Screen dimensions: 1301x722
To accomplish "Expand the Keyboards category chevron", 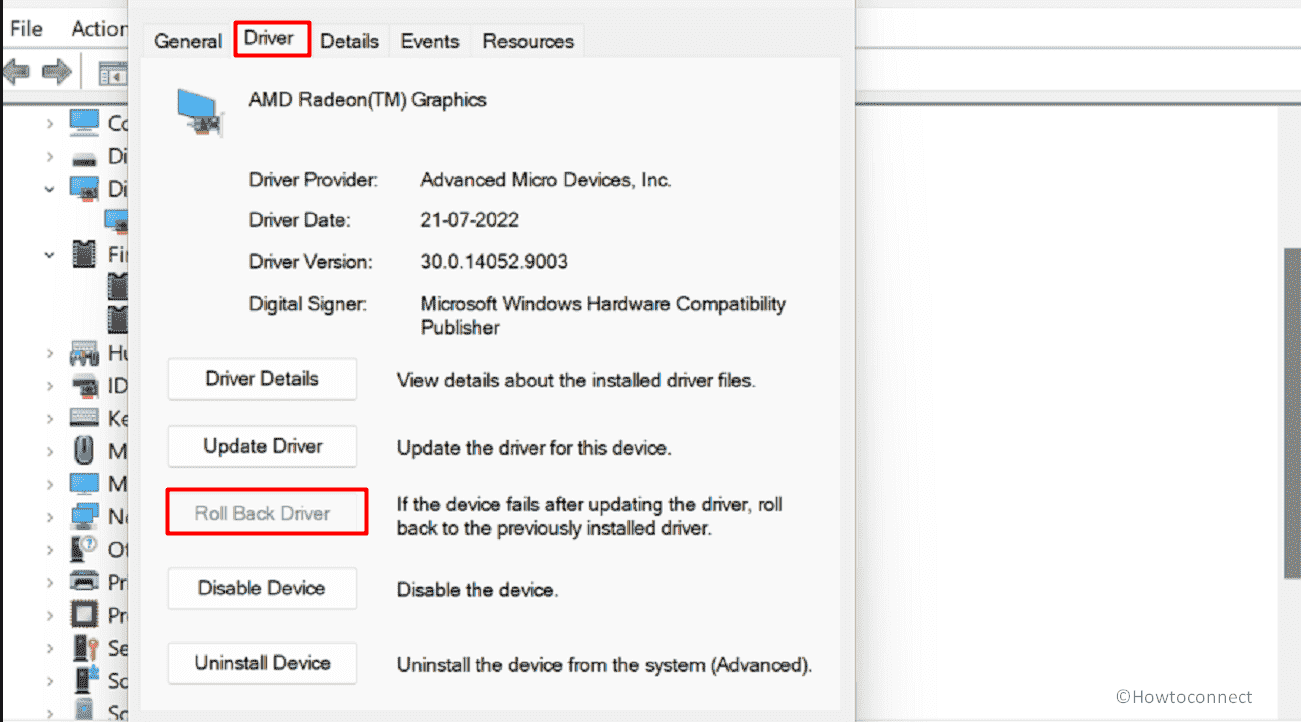I will (49, 418).
